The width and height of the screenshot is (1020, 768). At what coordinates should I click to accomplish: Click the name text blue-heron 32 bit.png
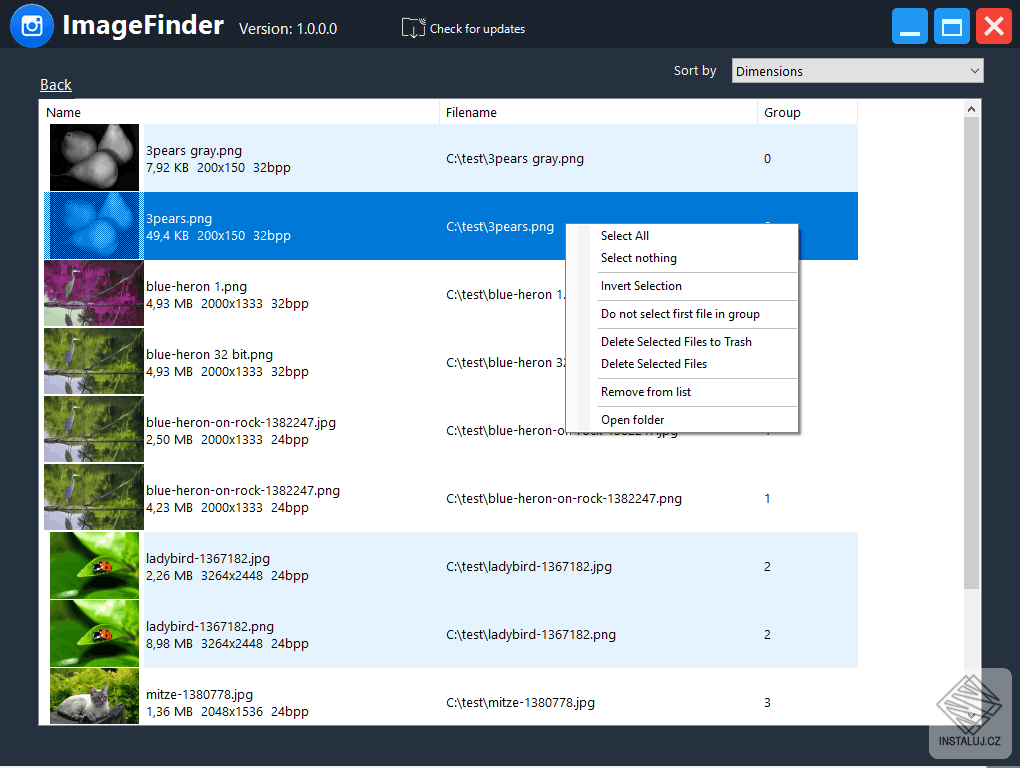(x=209, y=354)
